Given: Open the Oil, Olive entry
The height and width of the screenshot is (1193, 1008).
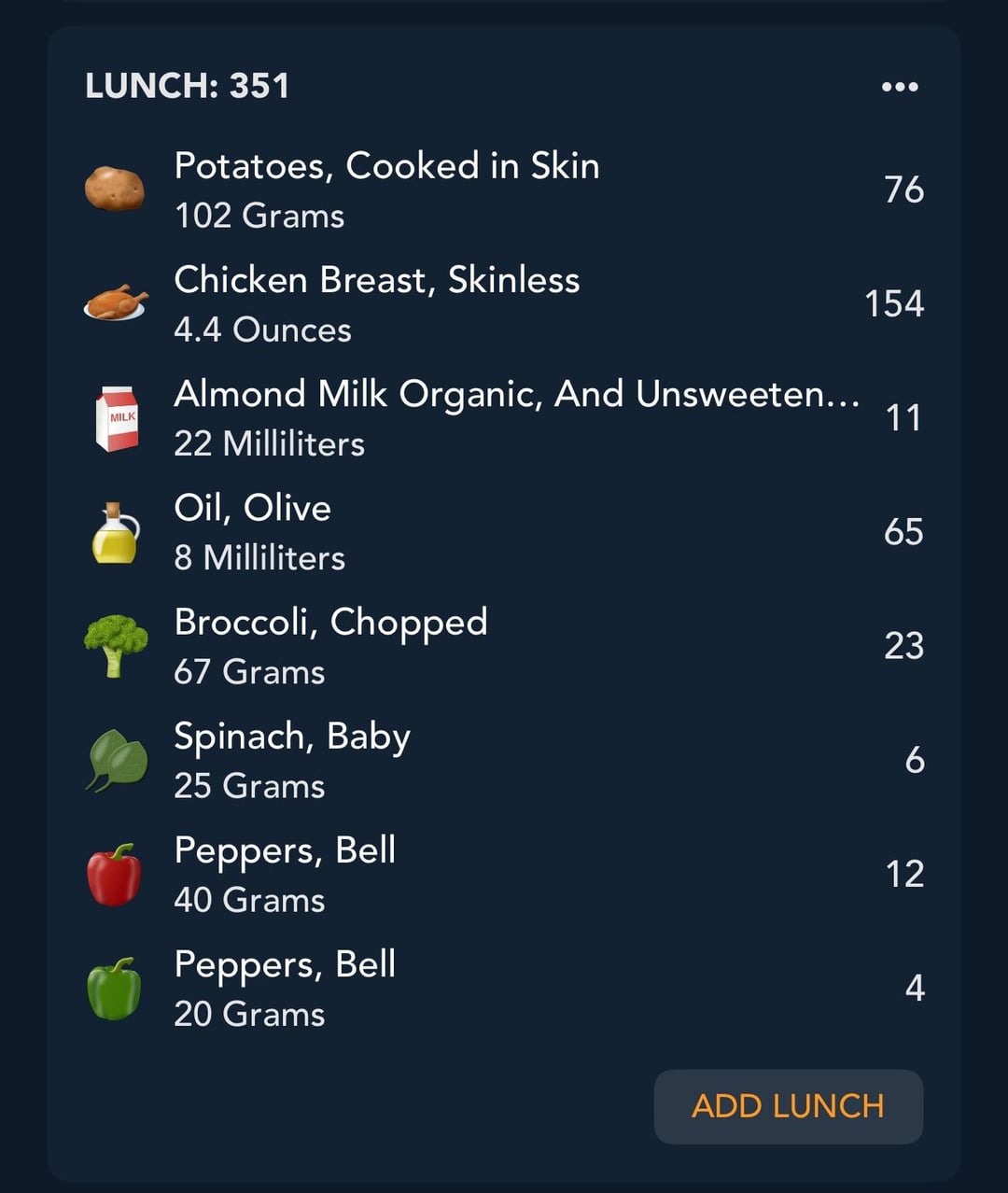Looking at the screenshot, I should pyautogui.click(x=504, y=532).
